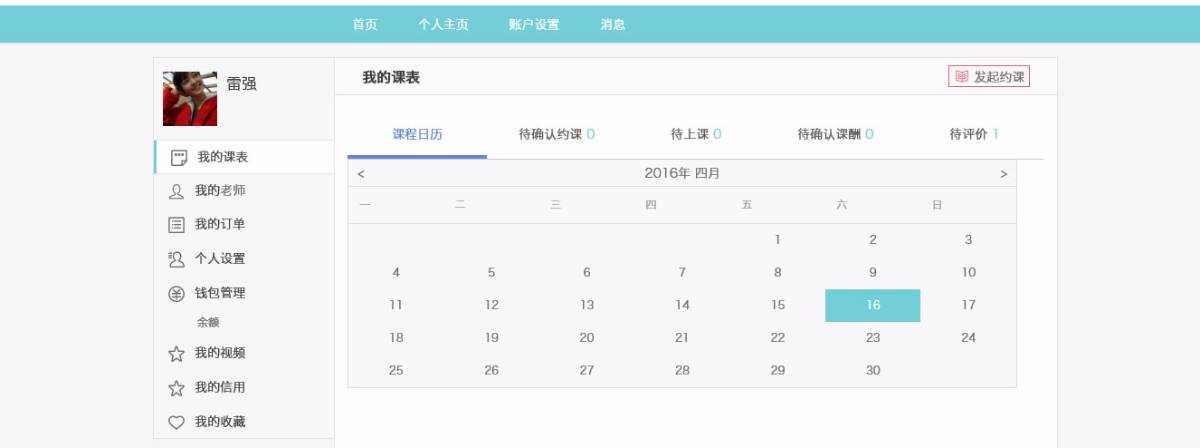Select date 7 in the calendar

[682, 272]
